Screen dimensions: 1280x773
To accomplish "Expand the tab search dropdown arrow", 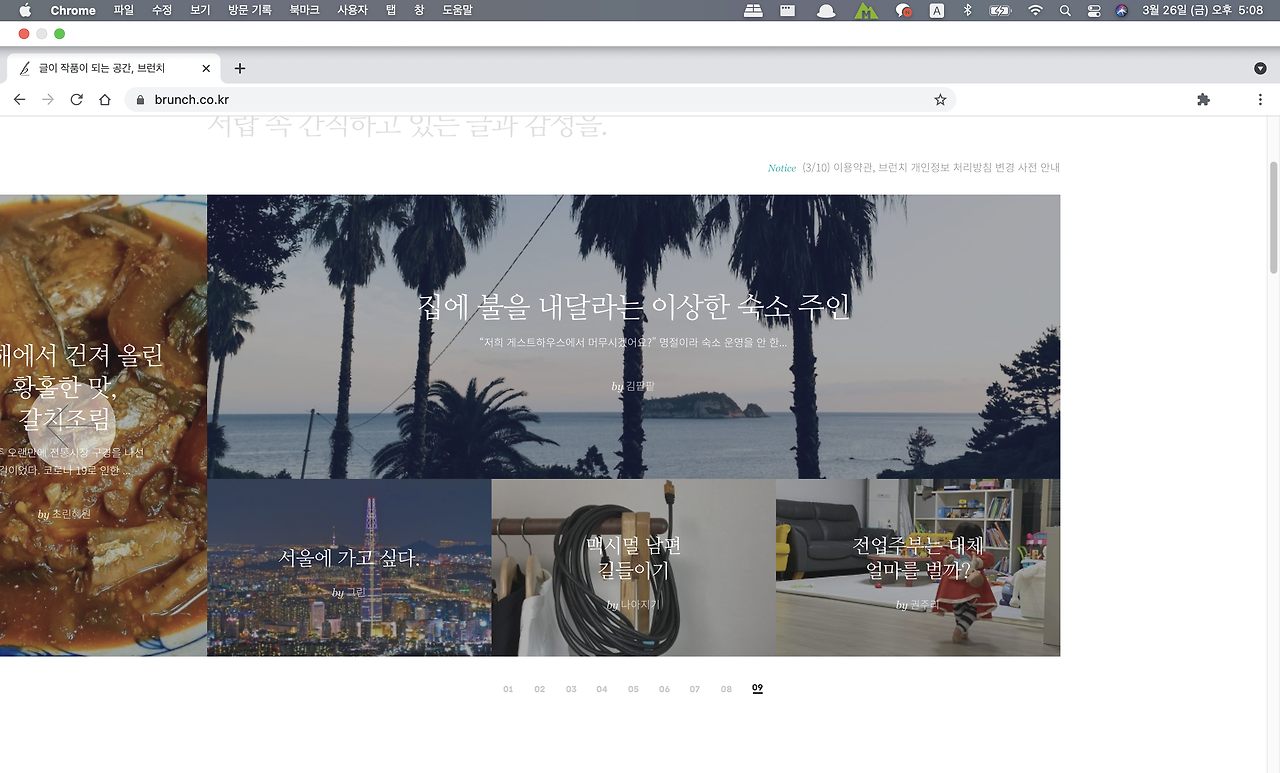I will 1260,69.
